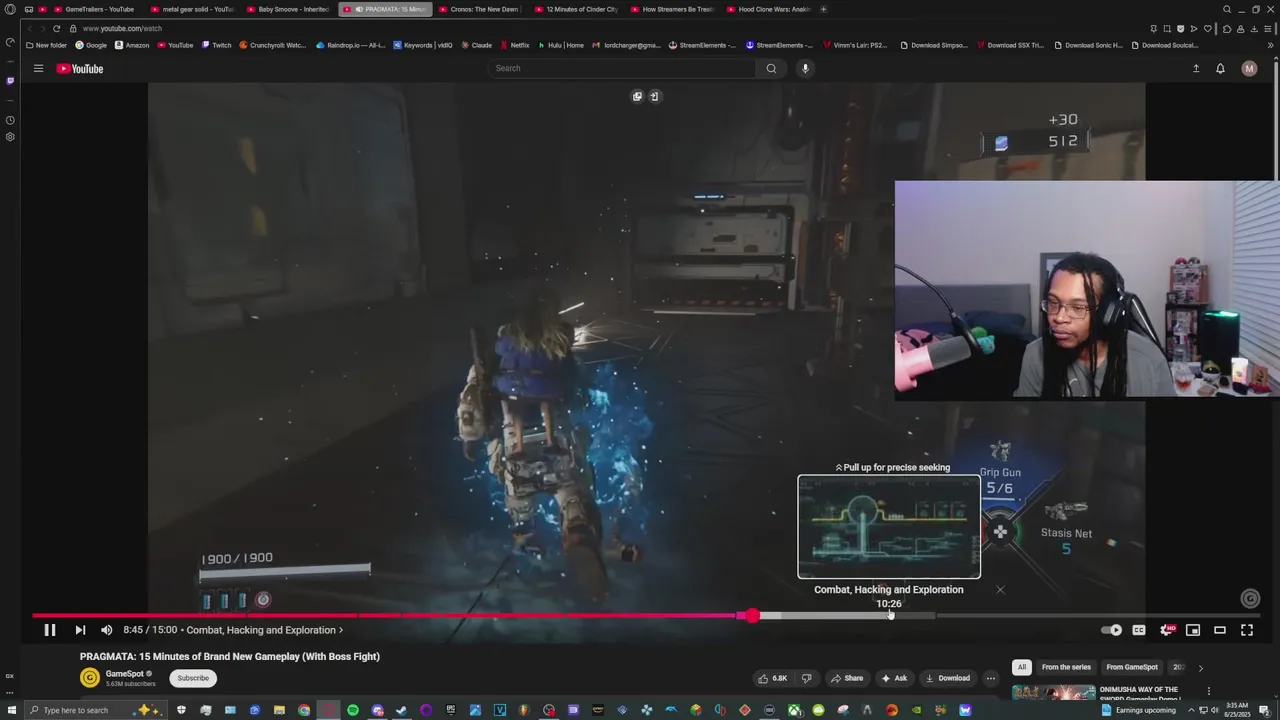
Task: Mute the video volume speaker icon
Action: tap(107, 630)
